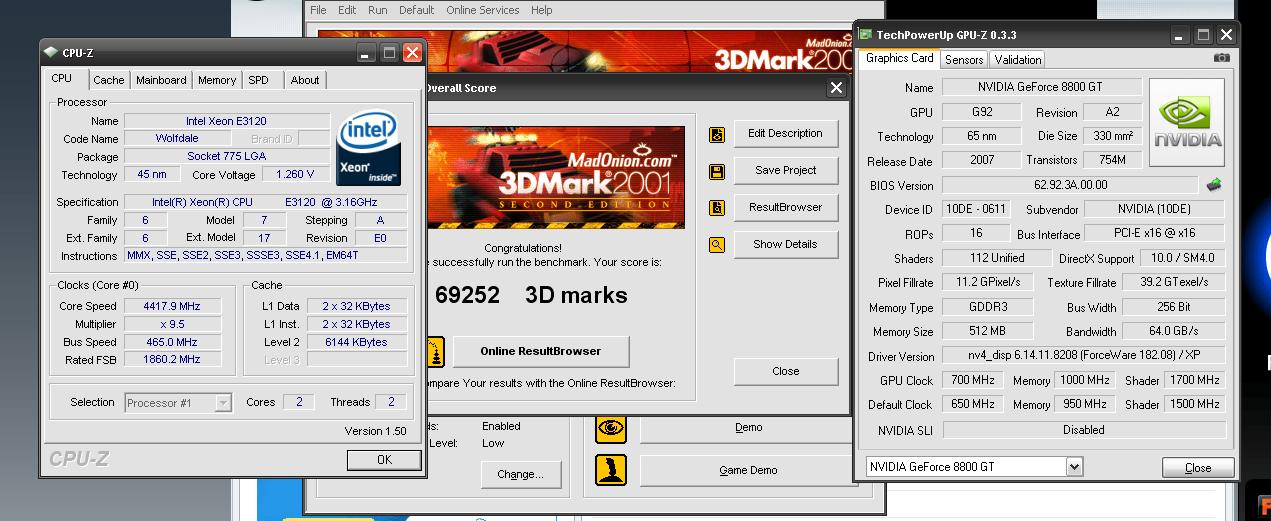Click the Edit Description button

(785, 133)
